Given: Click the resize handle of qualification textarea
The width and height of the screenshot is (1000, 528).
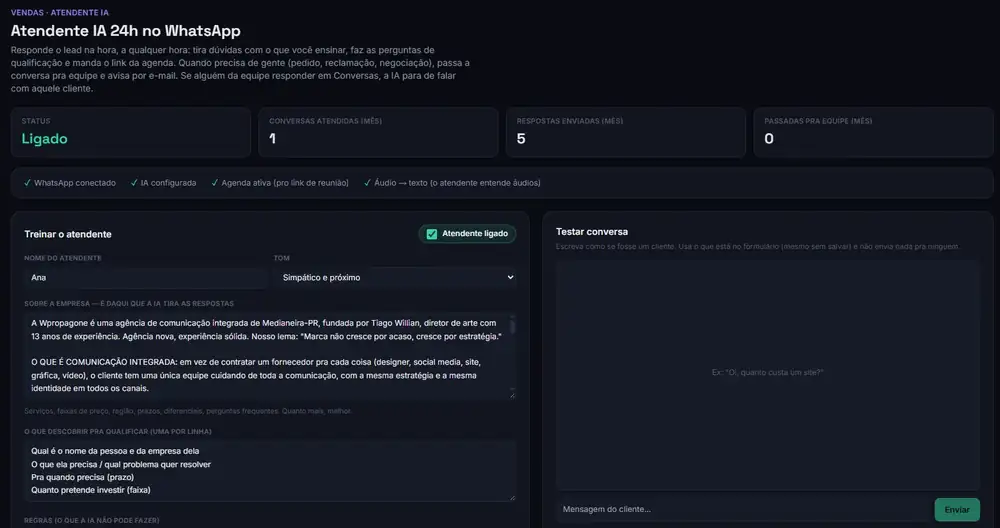Looking at the screenshot, I should click(x=512, y=497).
